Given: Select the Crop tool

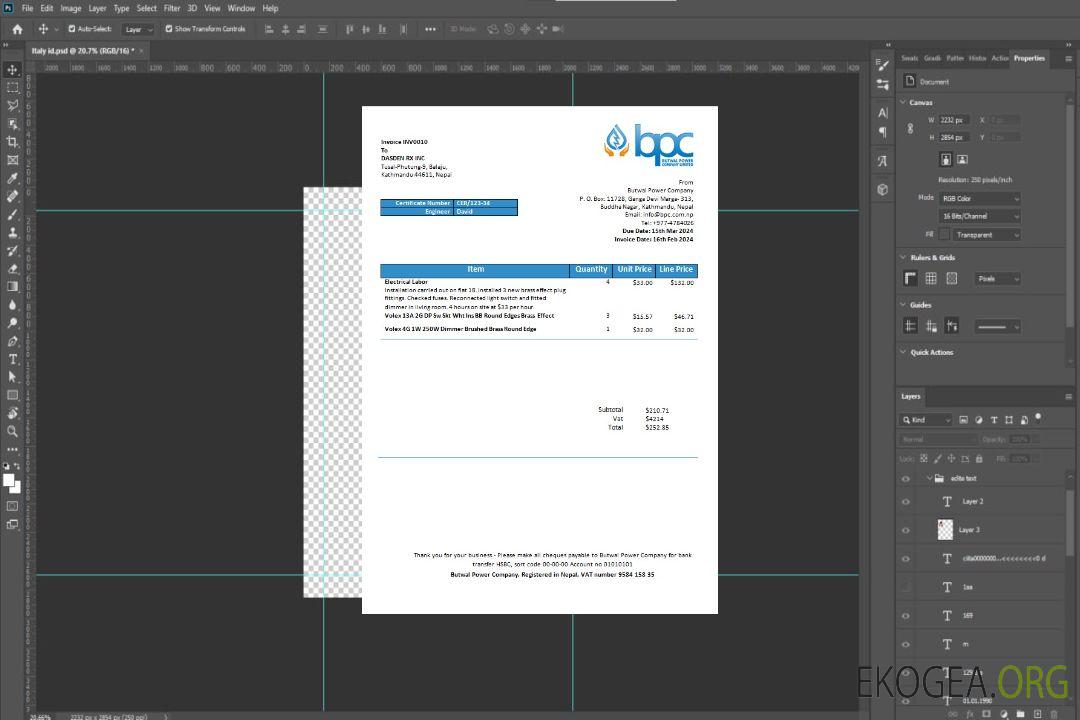Looking at the screenshot, I should click(x=13, y=142).
